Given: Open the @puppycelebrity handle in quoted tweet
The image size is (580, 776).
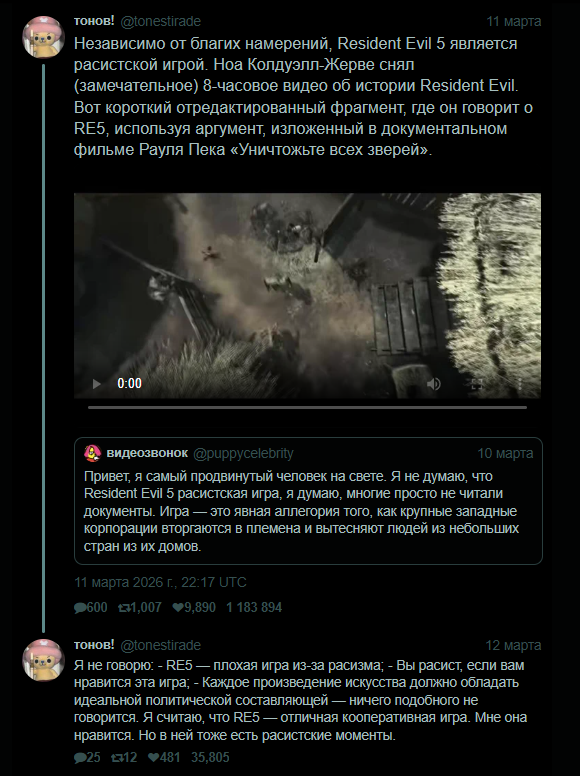Looking at the screenshot, I should 243,453.
